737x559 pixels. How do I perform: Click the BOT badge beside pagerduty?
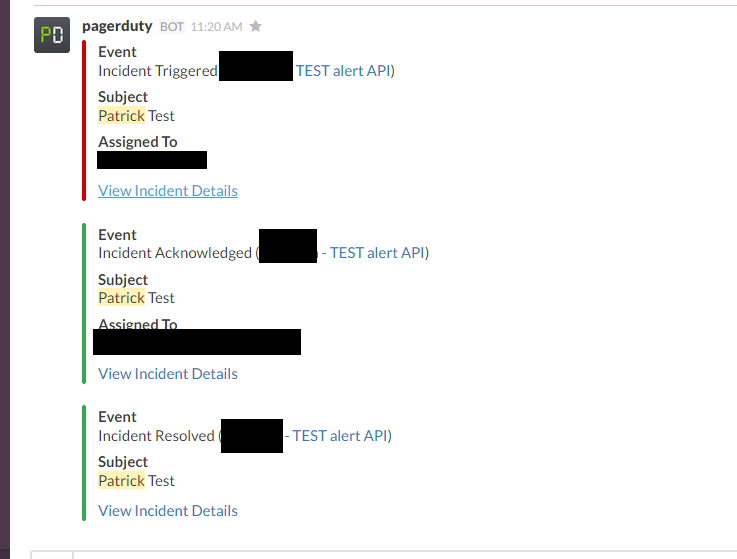click(172, 26)
